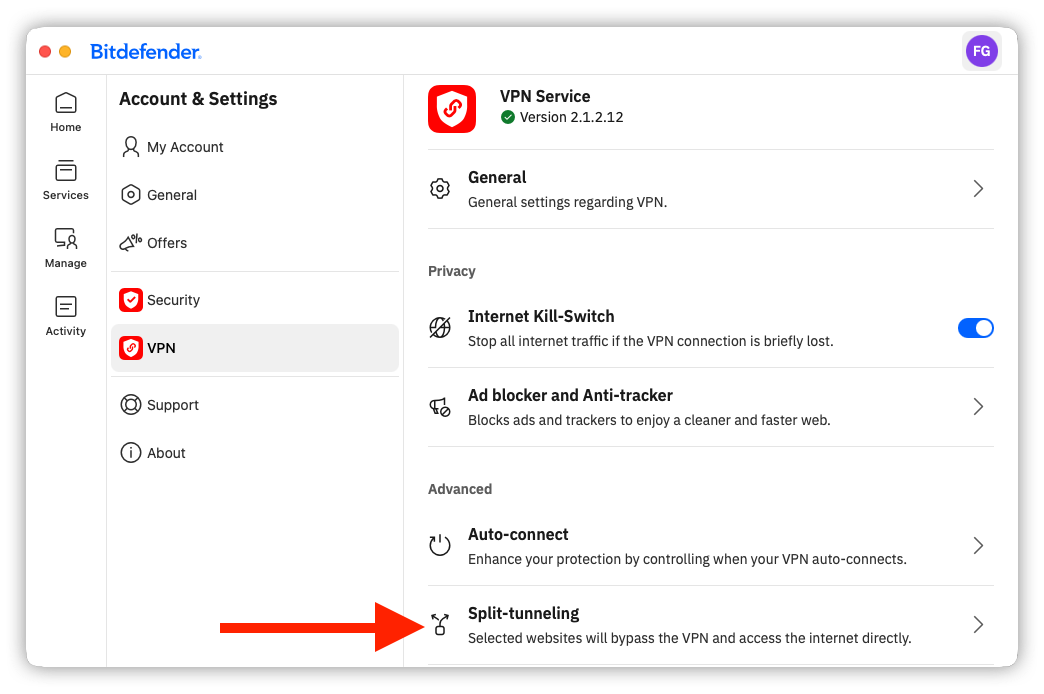Image resolution: width=1044 pixels, height=694 pixels.
Task: Click the green version checkmark icon
Action: pyautogui.click(x=508, y=117)
